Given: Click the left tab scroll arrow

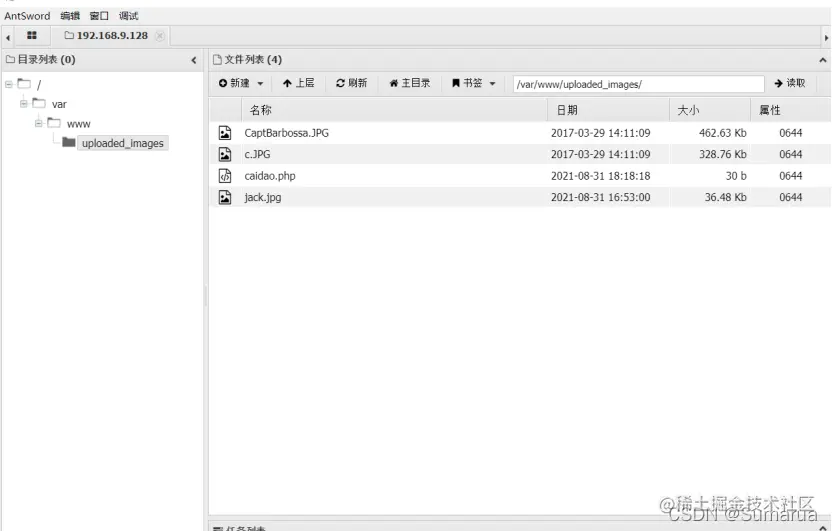Looking at the screenshot, I should pos(7,38).
